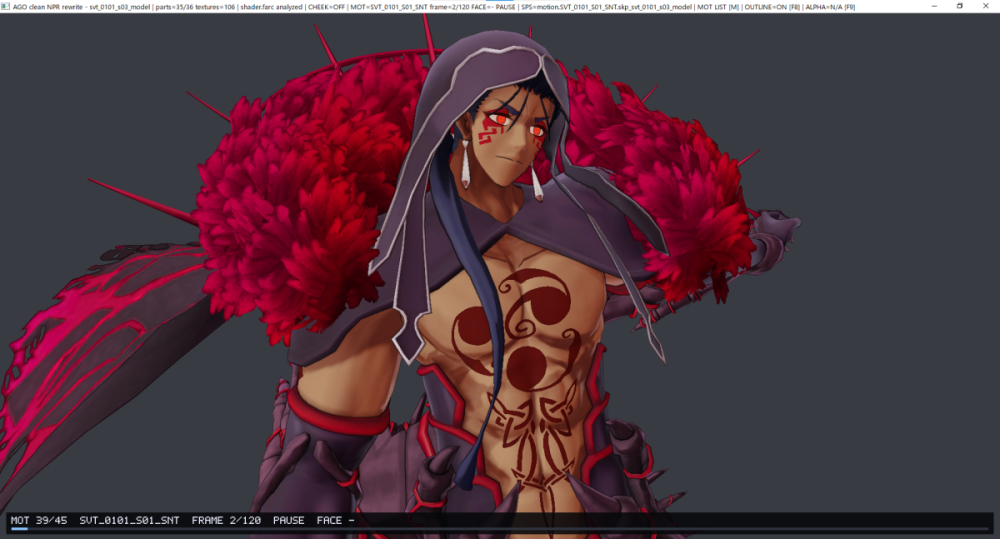The width and height of the screenshot is (1000, 539).
Task: Click the 'SVT_0101_S01_SNT' motion name in status bar
Action: point(129,520)
